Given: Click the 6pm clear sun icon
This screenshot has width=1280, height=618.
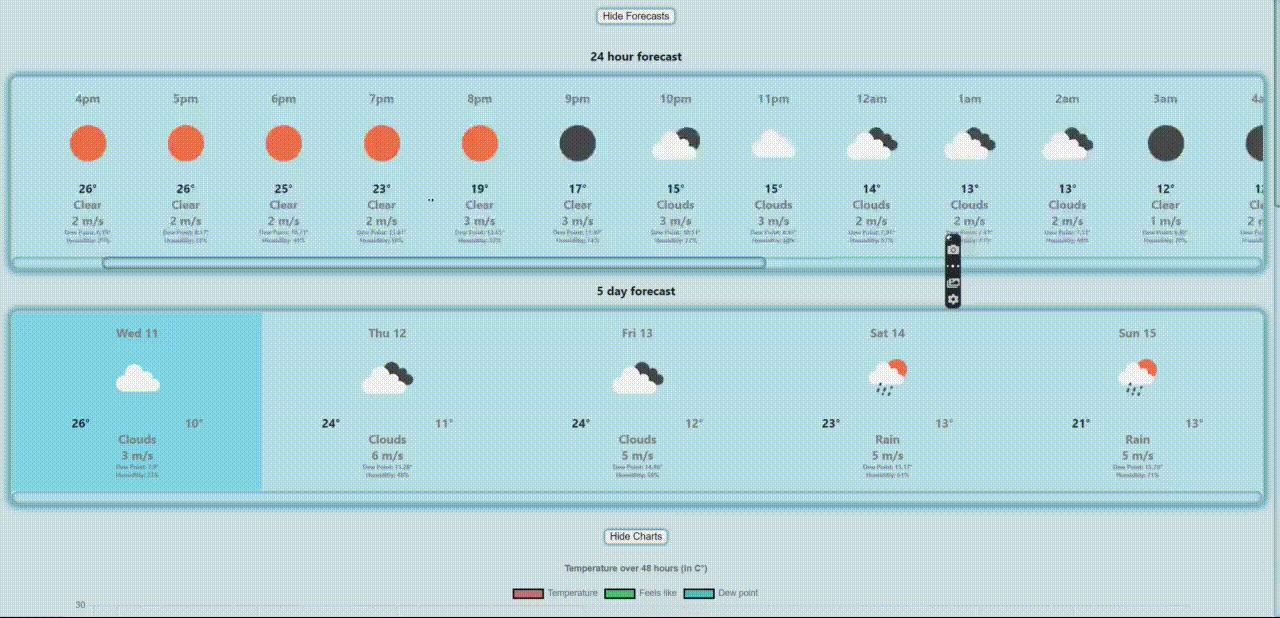Looking at the screenshot, I should coord(284,143).
